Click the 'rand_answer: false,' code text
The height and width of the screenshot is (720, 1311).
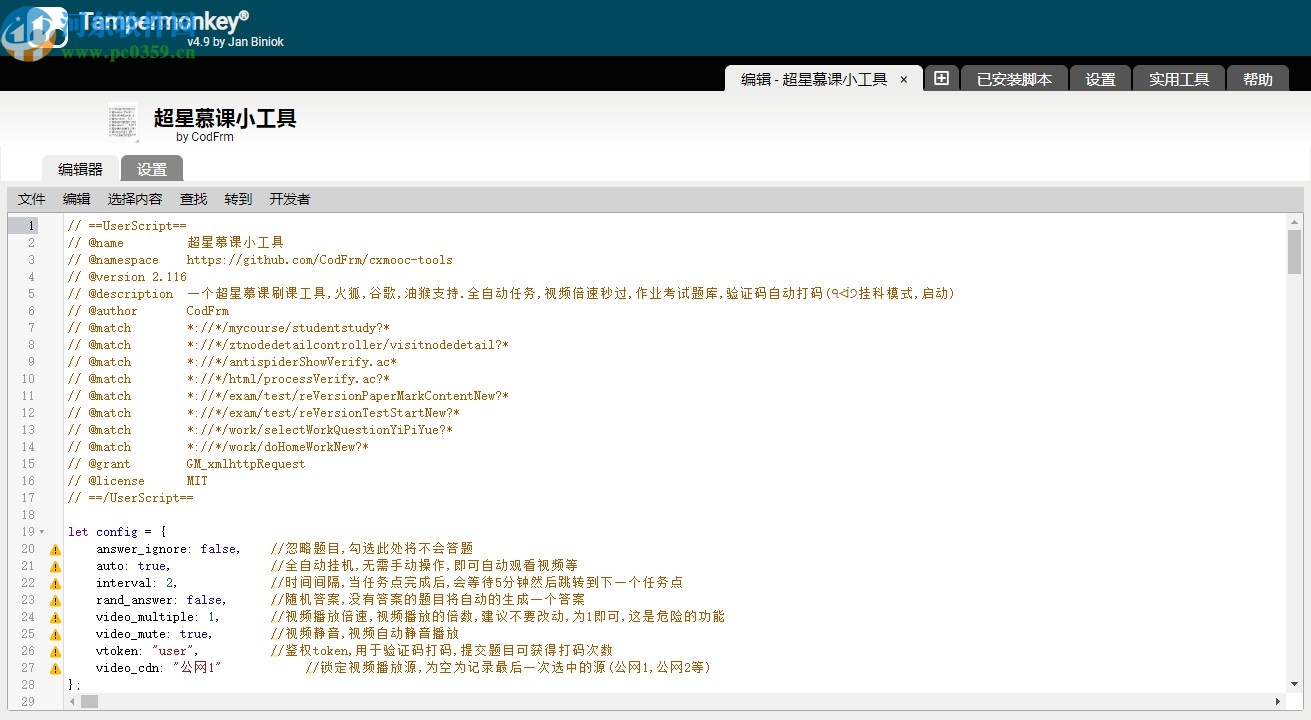click(x=161, y=600)
